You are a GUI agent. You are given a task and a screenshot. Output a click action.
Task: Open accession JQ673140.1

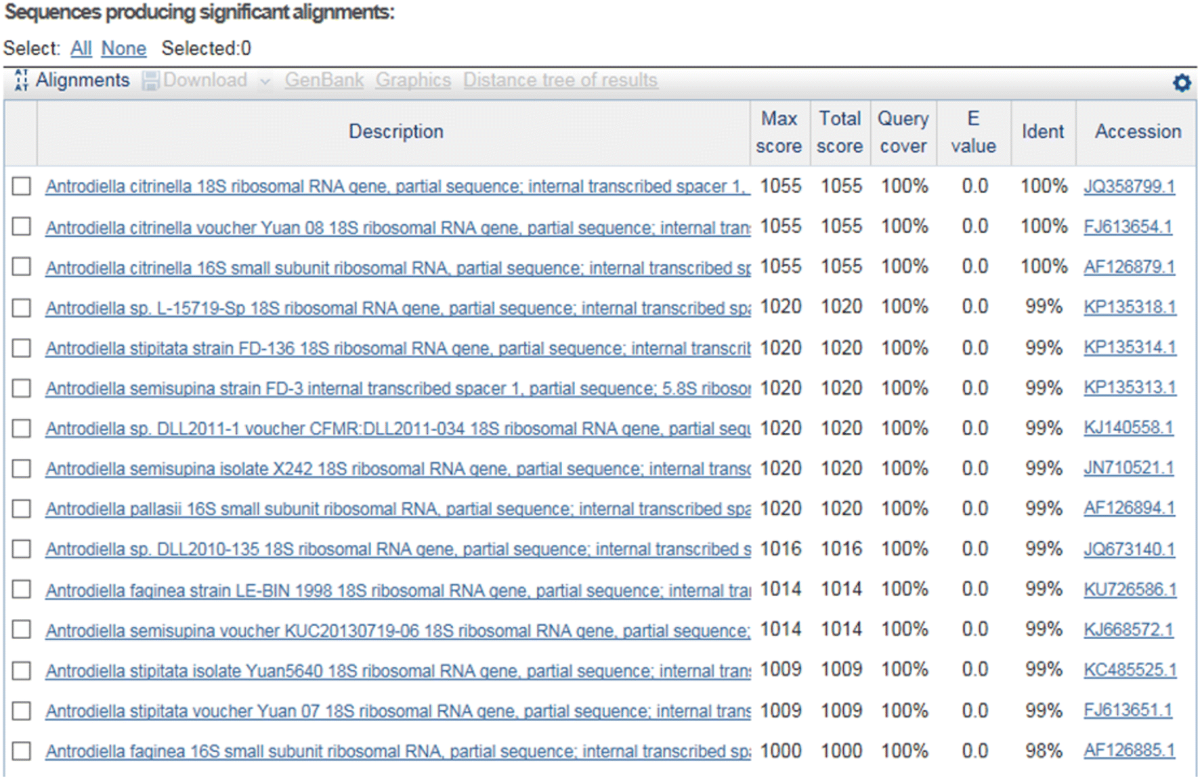click(1129, 549)
